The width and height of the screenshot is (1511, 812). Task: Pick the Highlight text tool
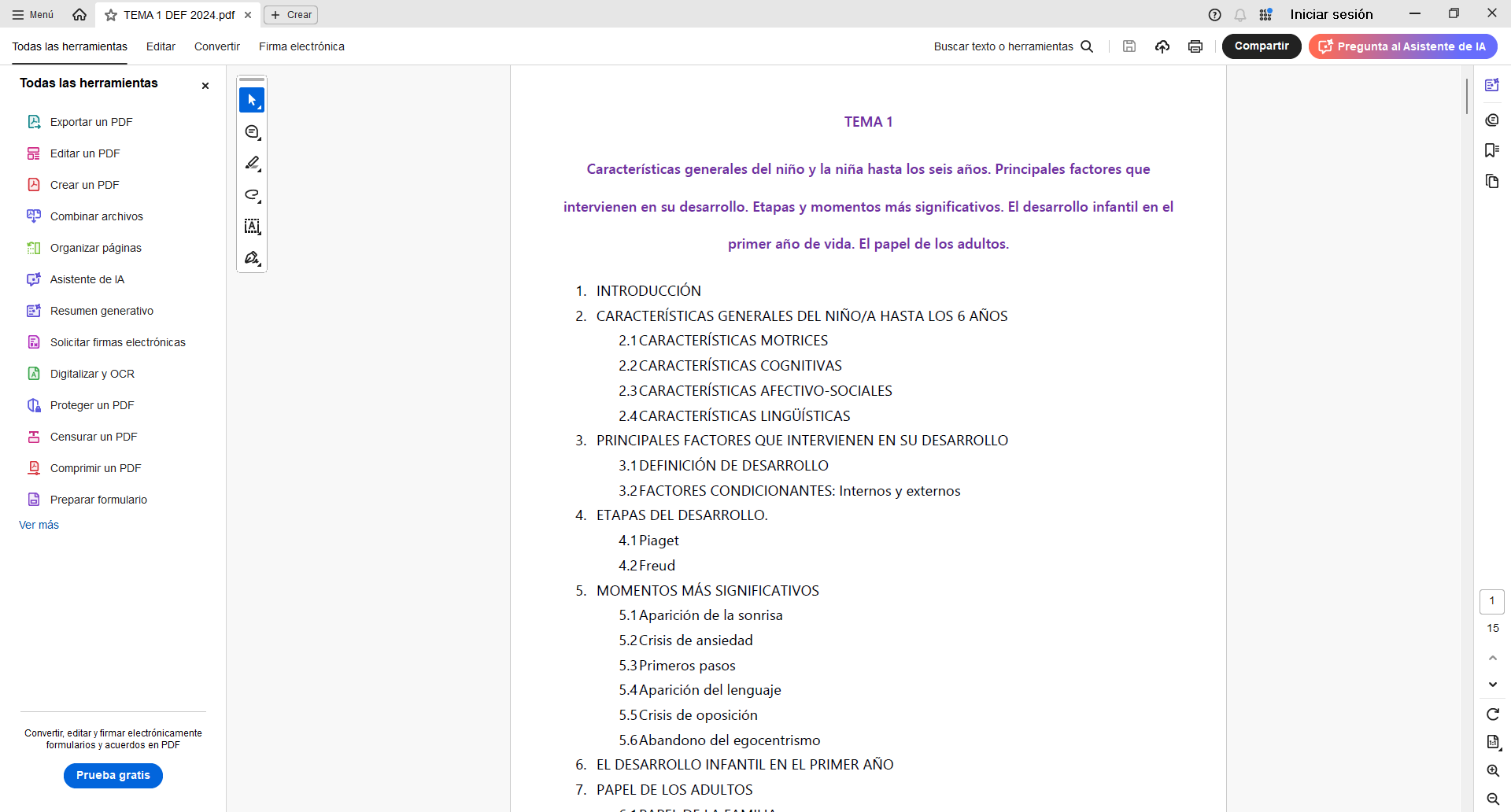click(x=252, y=164)
